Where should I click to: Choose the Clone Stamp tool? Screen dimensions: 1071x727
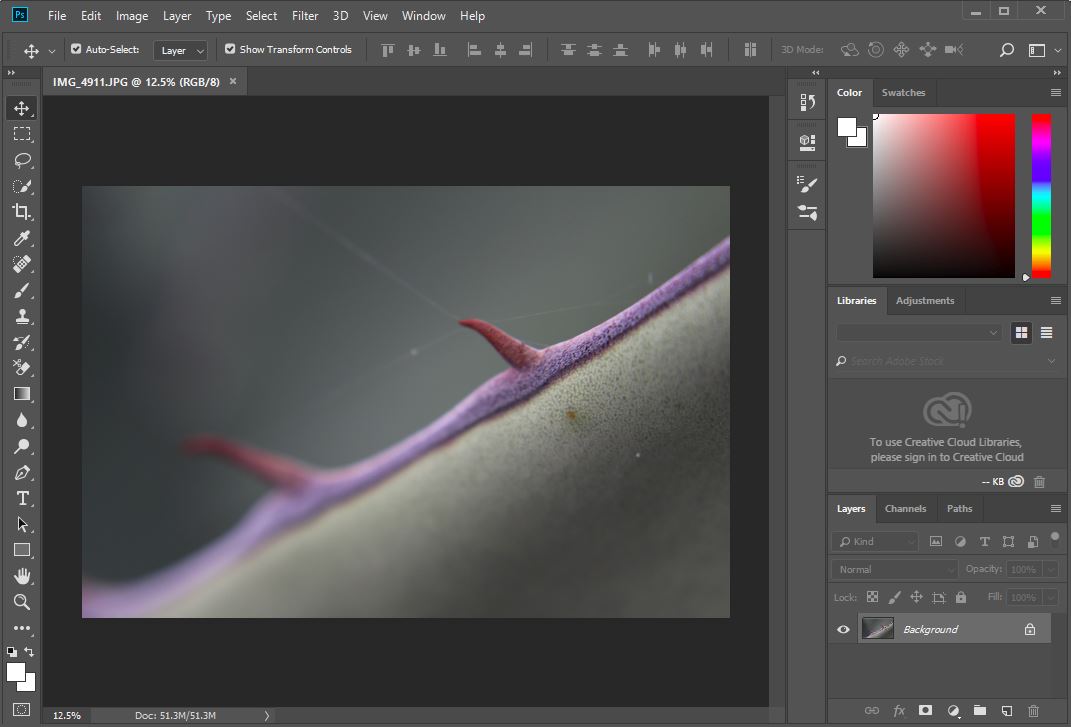pos(22,316)
